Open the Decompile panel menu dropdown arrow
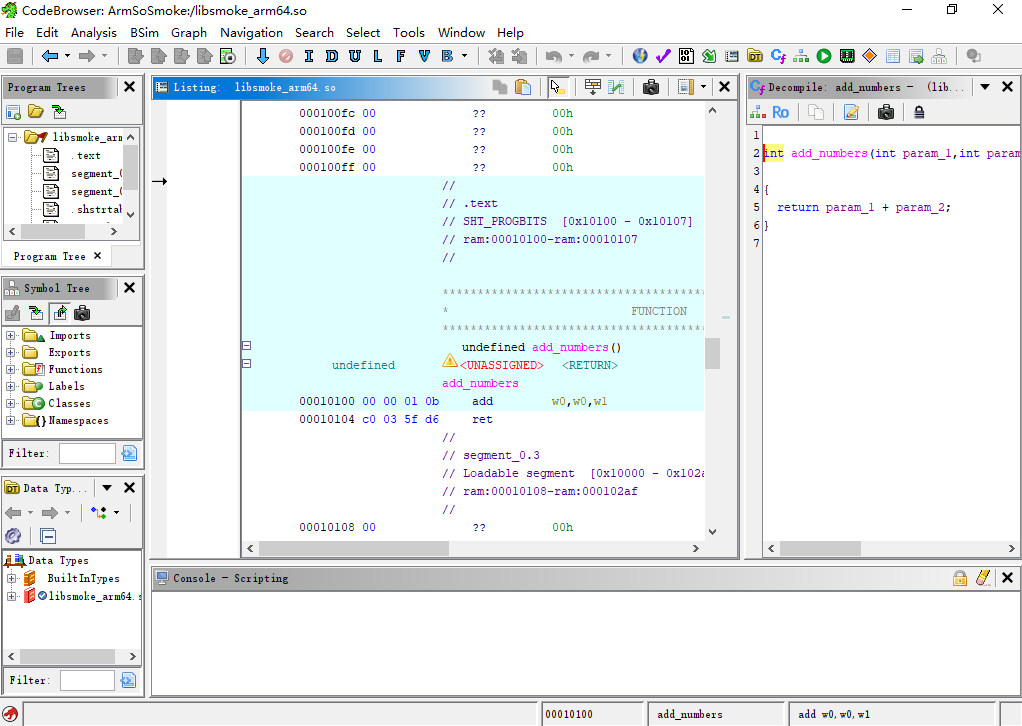1022x726 pixels. coord(985,87)
